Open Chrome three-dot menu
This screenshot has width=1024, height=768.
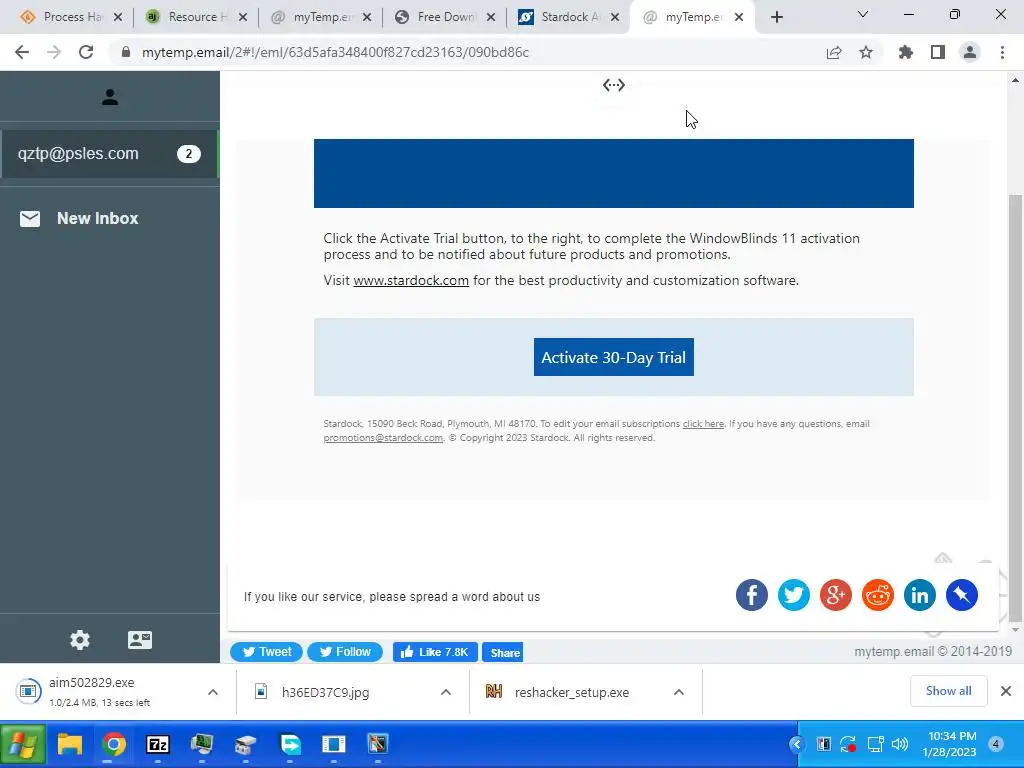1002,52
